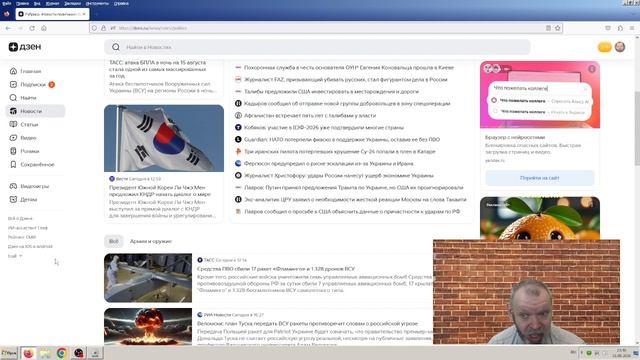Image resolution: width=640 pixels, height=360 pixels.
Task: Open Белоусов article about план Туска
Action: pos(307,323)
